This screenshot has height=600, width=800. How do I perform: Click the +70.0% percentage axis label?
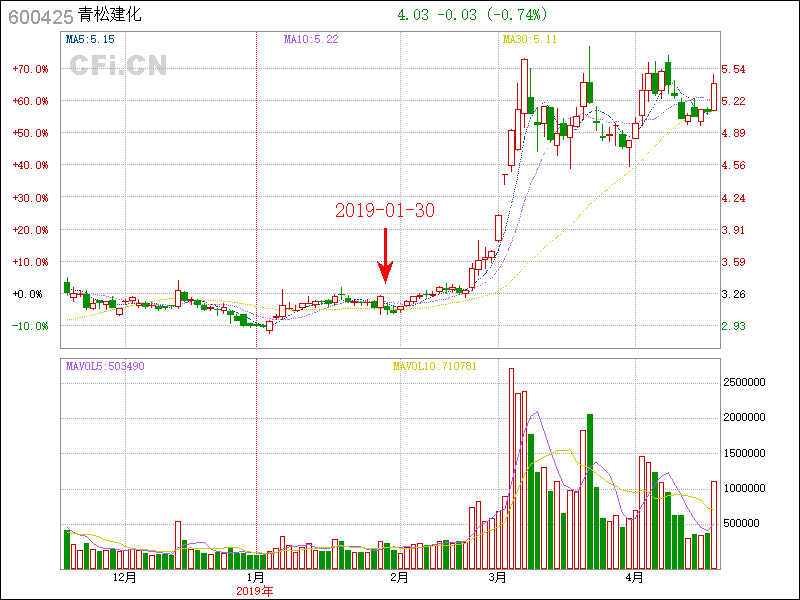30,70
